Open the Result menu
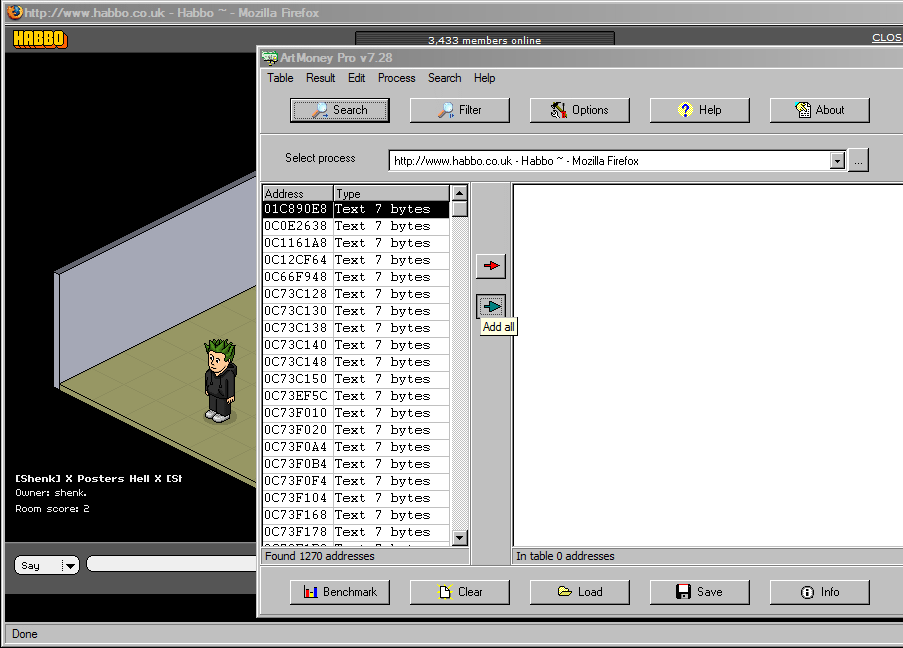This screenshot has width=903, height=648. coord(320,78)
